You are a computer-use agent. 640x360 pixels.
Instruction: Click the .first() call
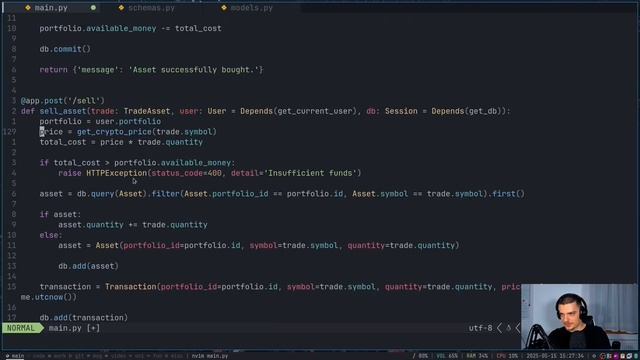pyautogui.click(x=506, y=194)
